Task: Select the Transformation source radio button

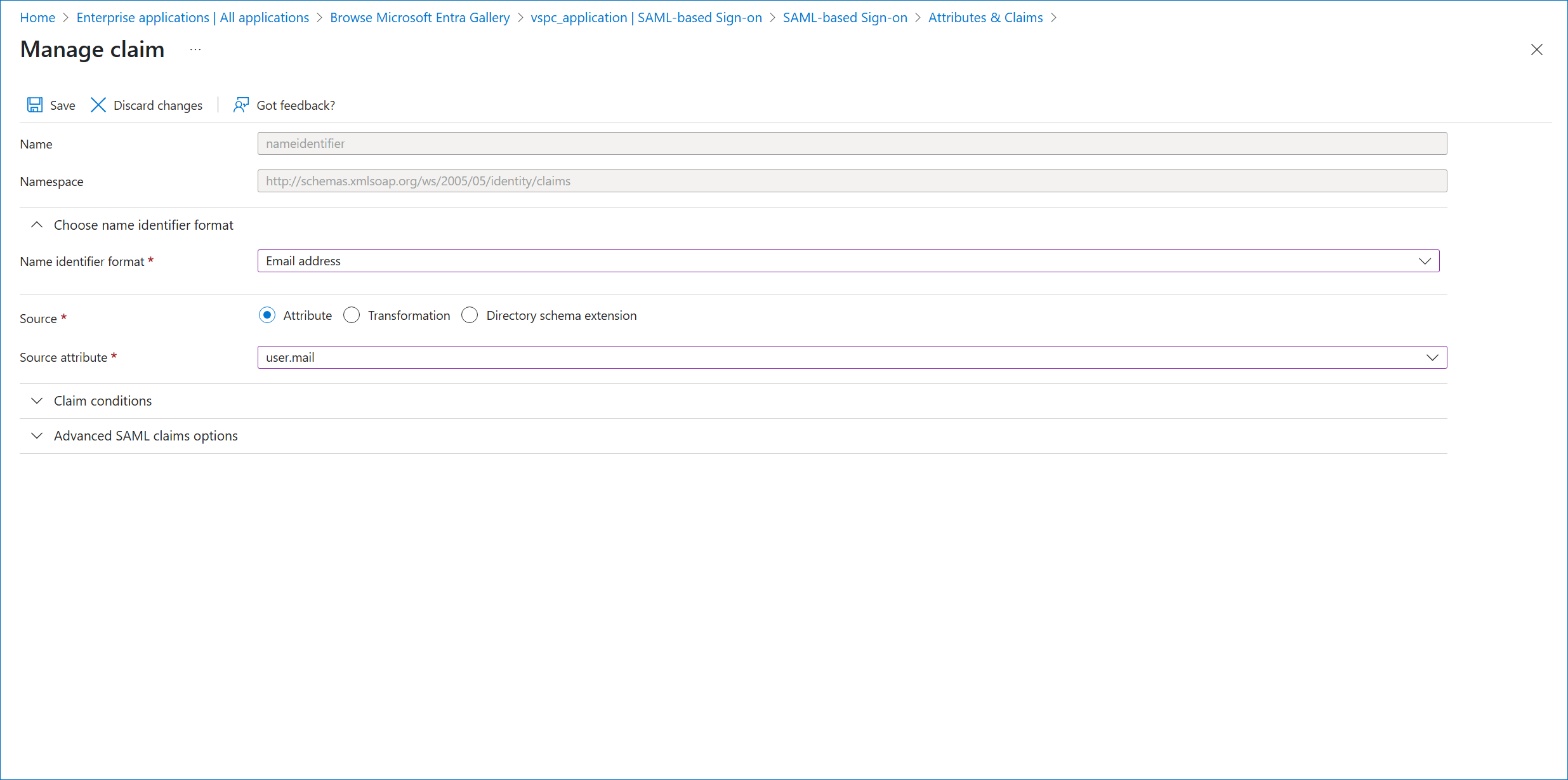Action: pos(352,315)
